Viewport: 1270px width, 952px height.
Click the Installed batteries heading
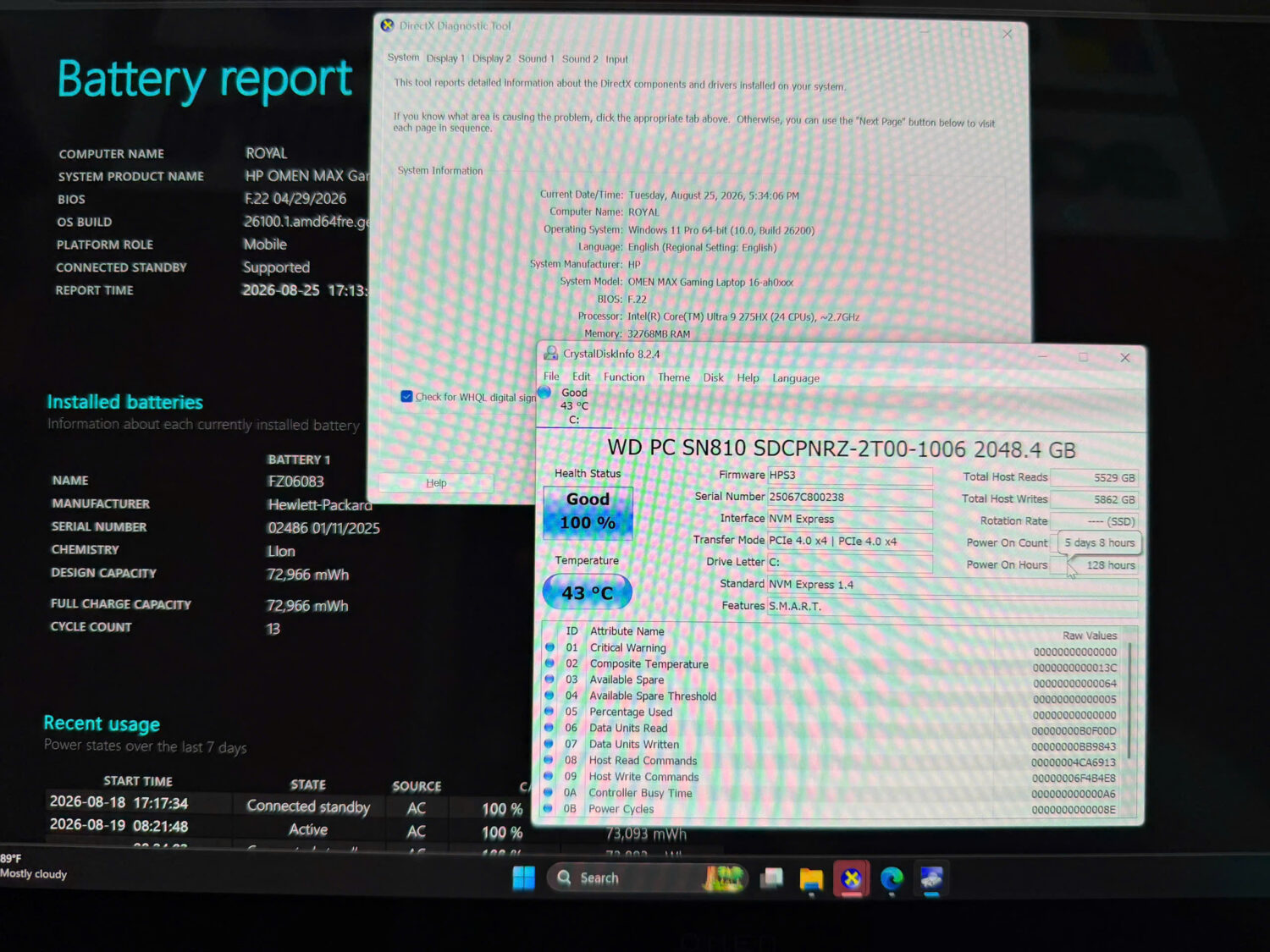(x=124, y=402)
